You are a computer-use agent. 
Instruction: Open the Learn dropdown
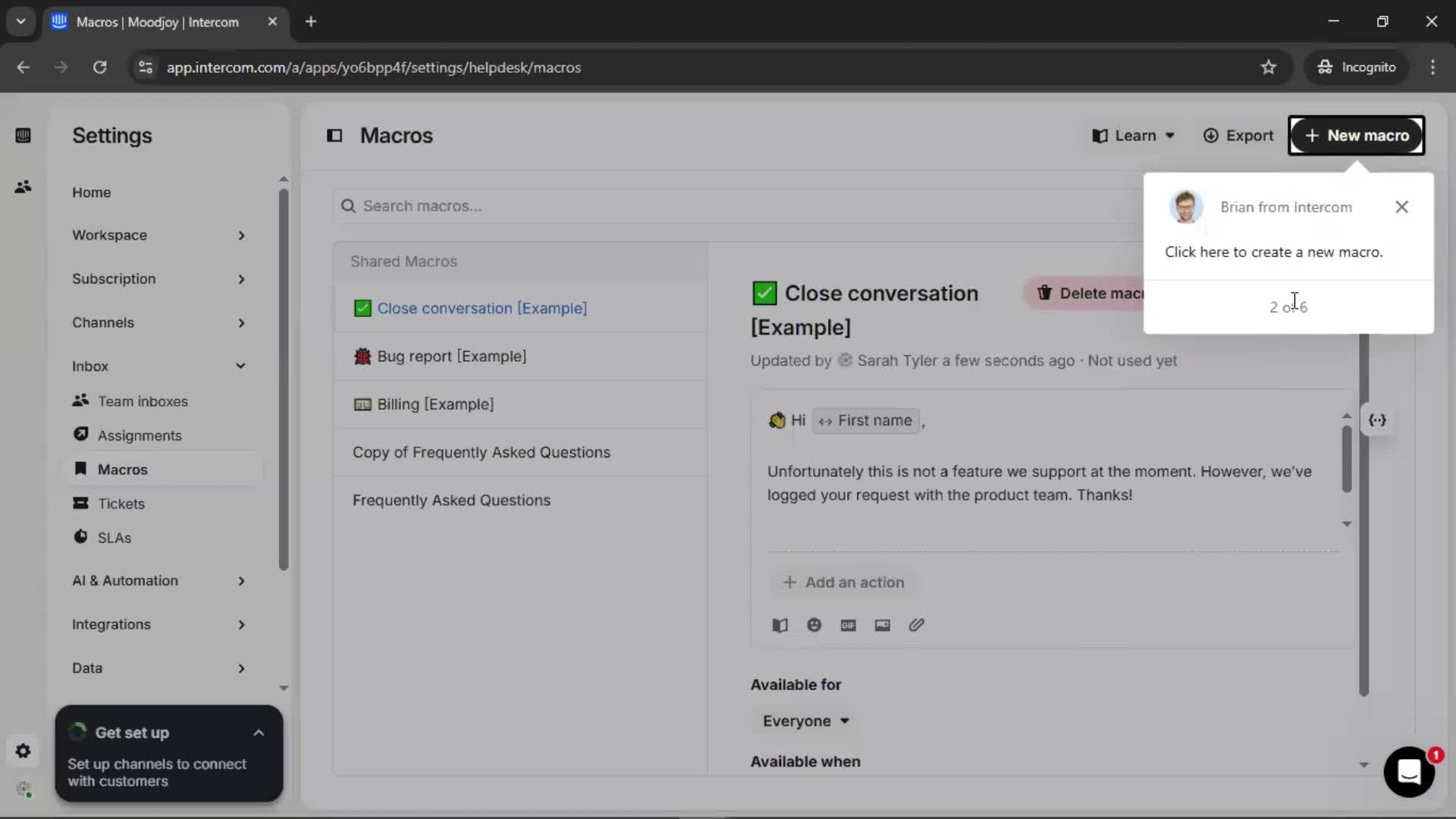(1134, 136)
